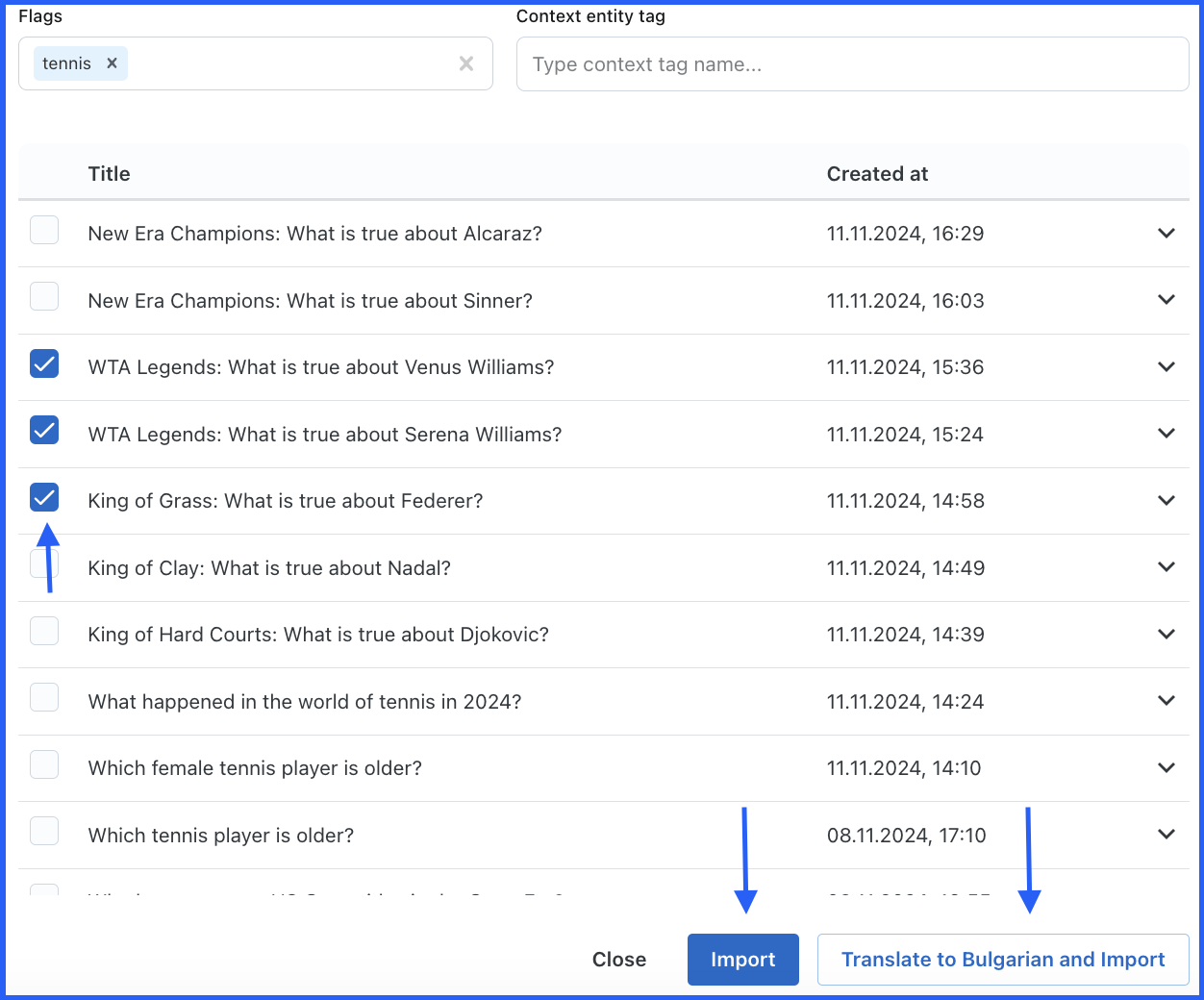The width and height of the screenshot is (1204, 1000).
Task: Type in Context entity tag field
Action: coord(852,64)
